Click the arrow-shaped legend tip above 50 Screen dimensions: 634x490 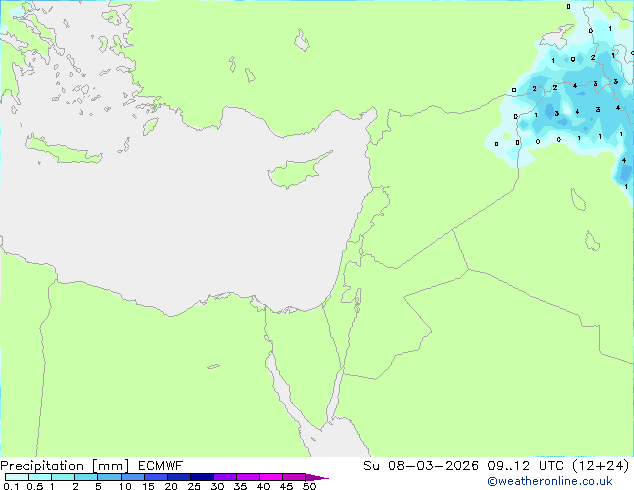point(316,477)
